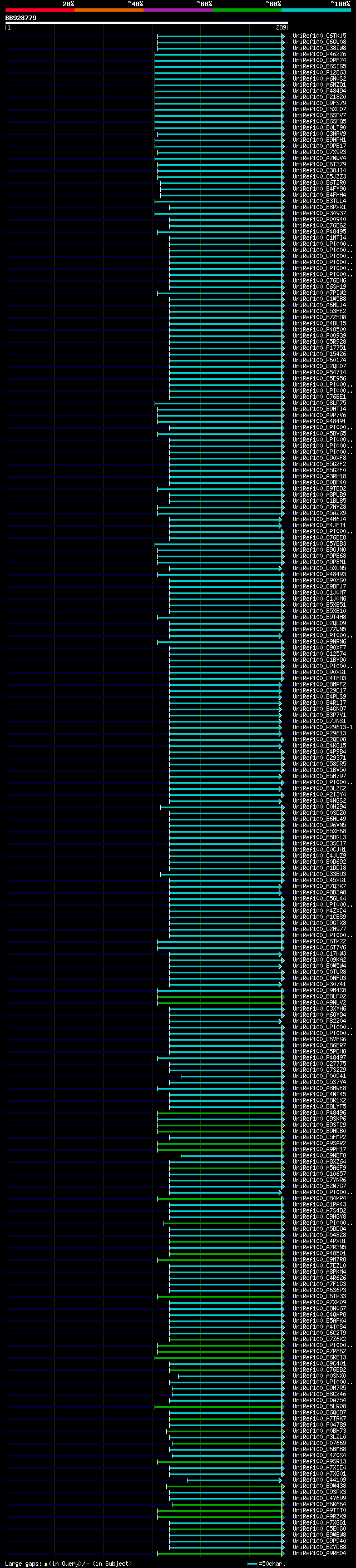Click the purple ~60% identity legend bar

coord(177,10)
